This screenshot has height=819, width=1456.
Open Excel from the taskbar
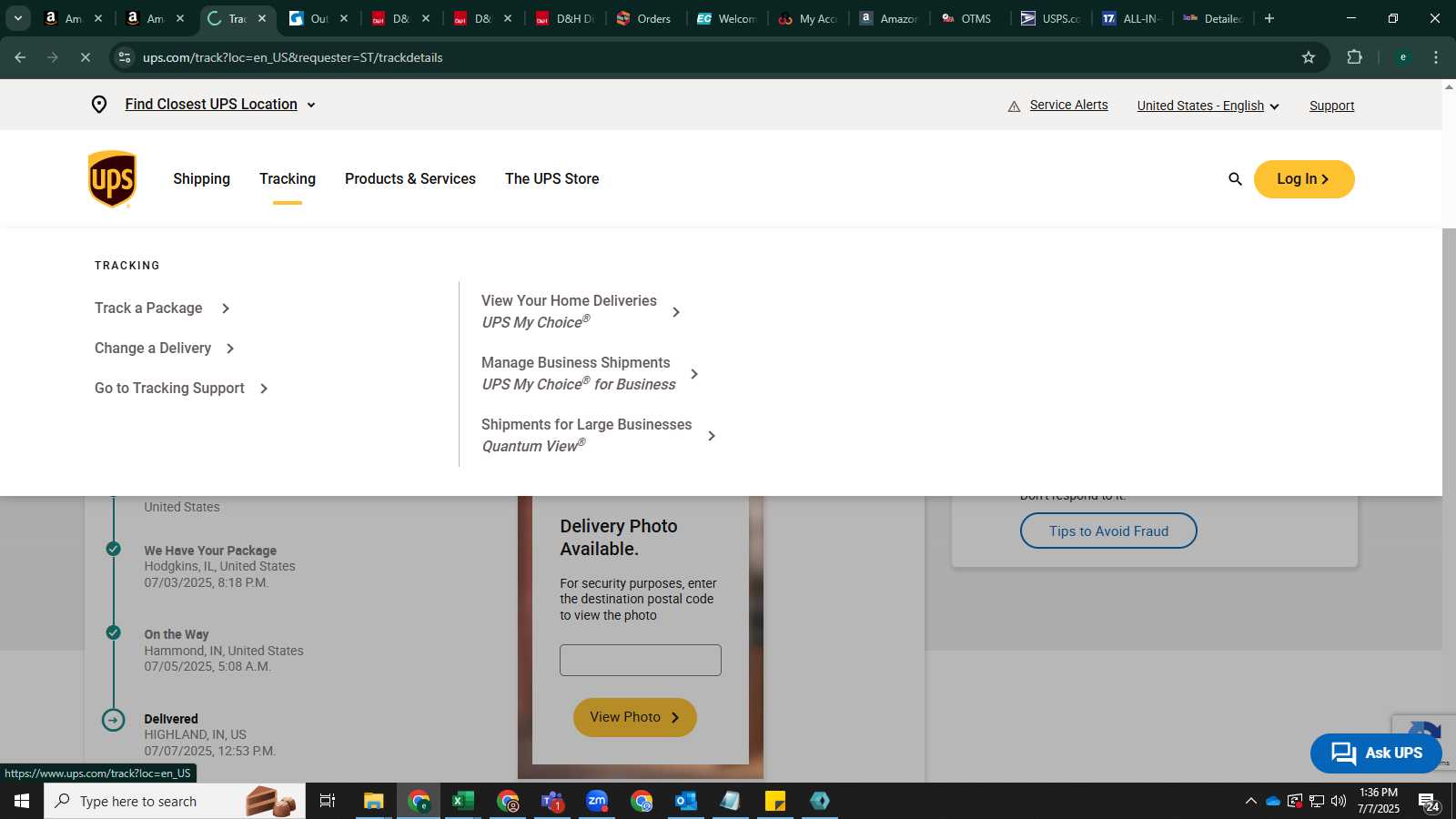coord(462,801)
